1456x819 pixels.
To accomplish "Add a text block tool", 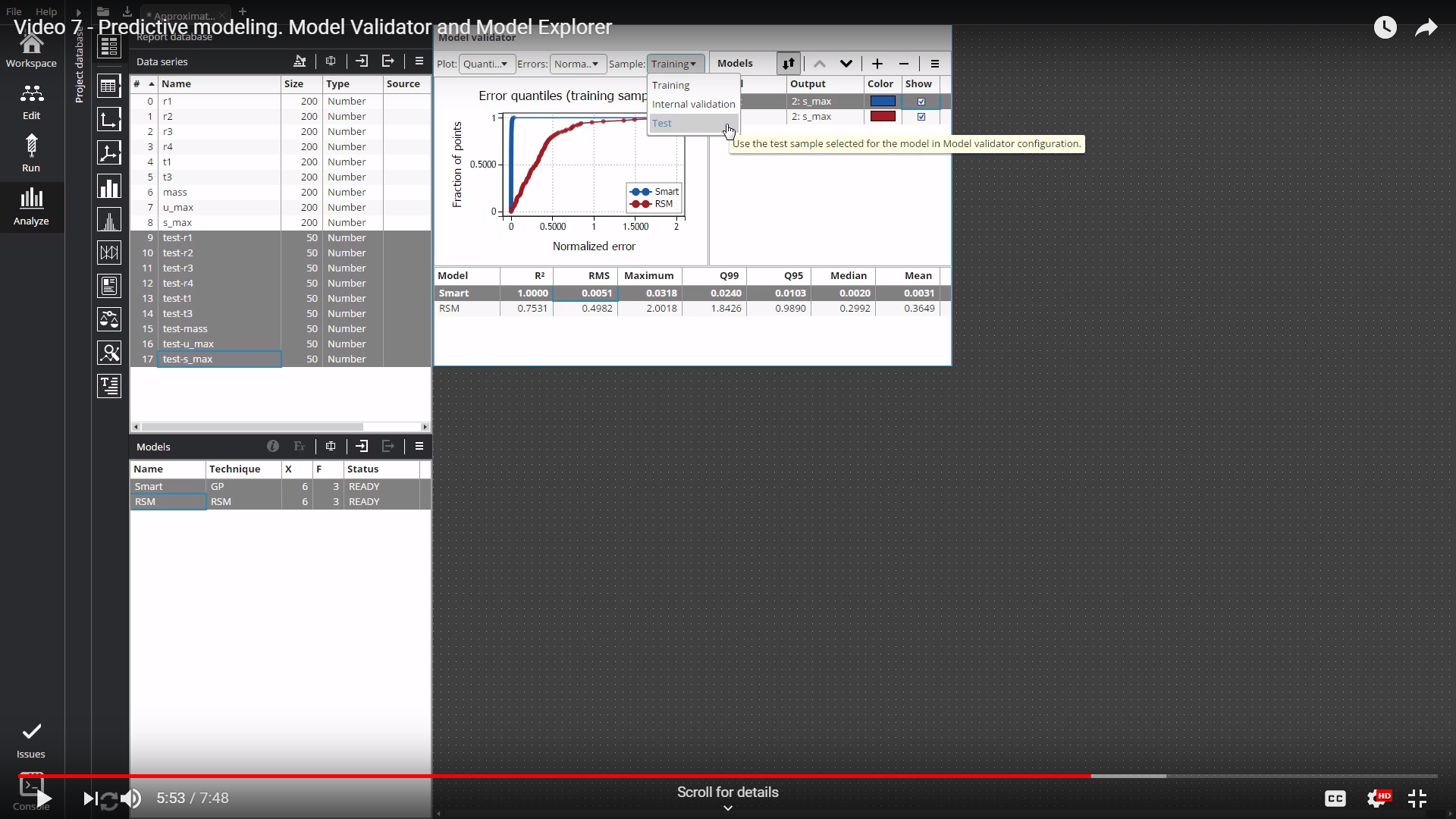I will tap(109, 386).
